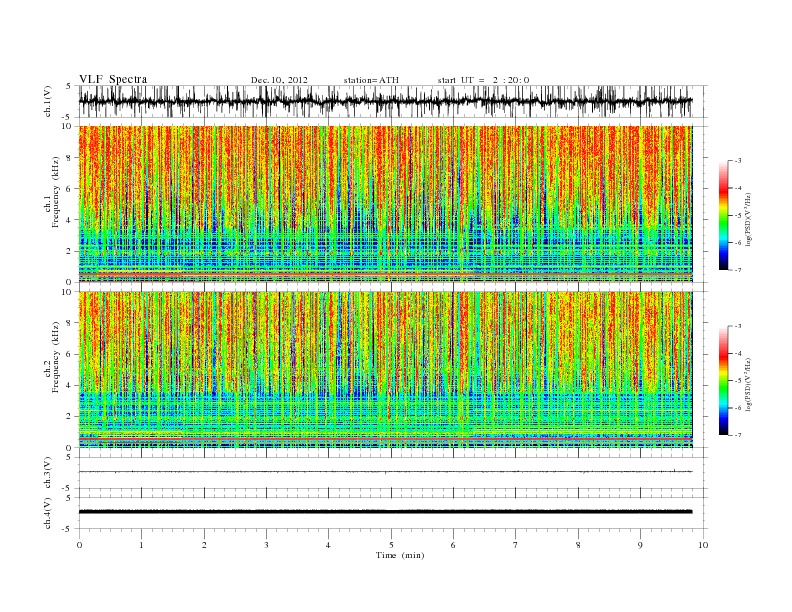Click the ch.1 PSD color scale bar

pos(723,215)
